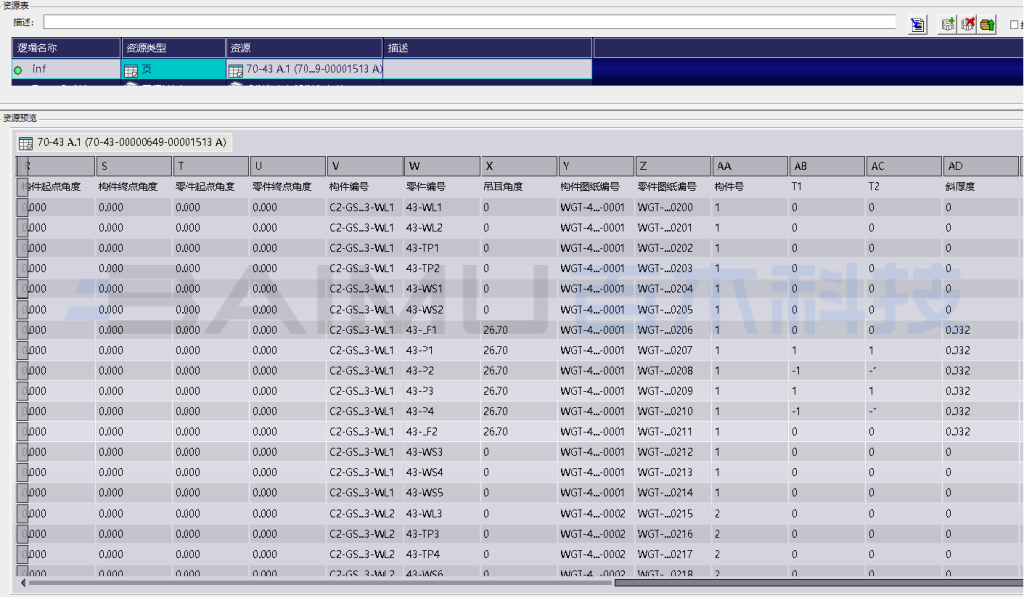
Task: Click the 资源类型 column header
Action: click(174, 48)
